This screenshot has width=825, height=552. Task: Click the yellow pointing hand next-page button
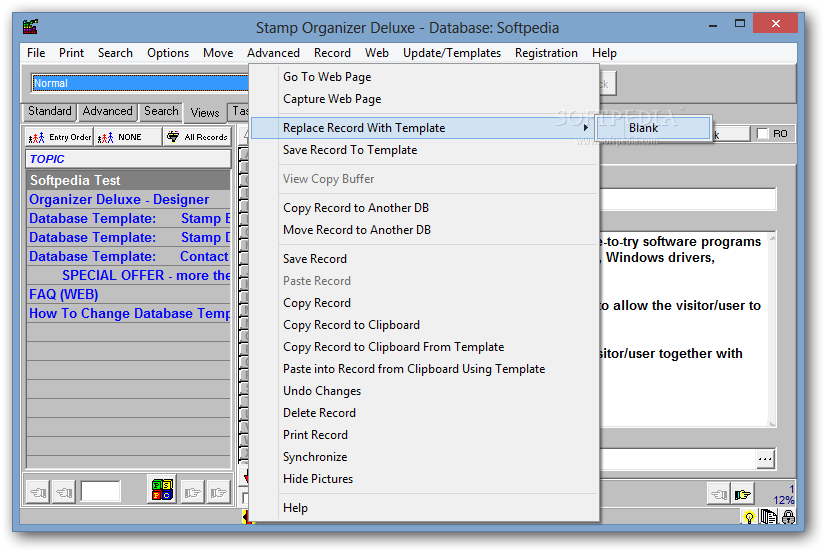pos(743,495)
